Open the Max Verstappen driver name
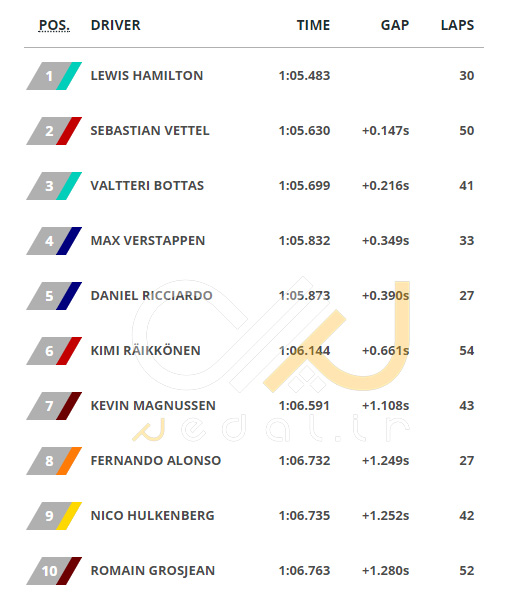 (x=148, y=240)
